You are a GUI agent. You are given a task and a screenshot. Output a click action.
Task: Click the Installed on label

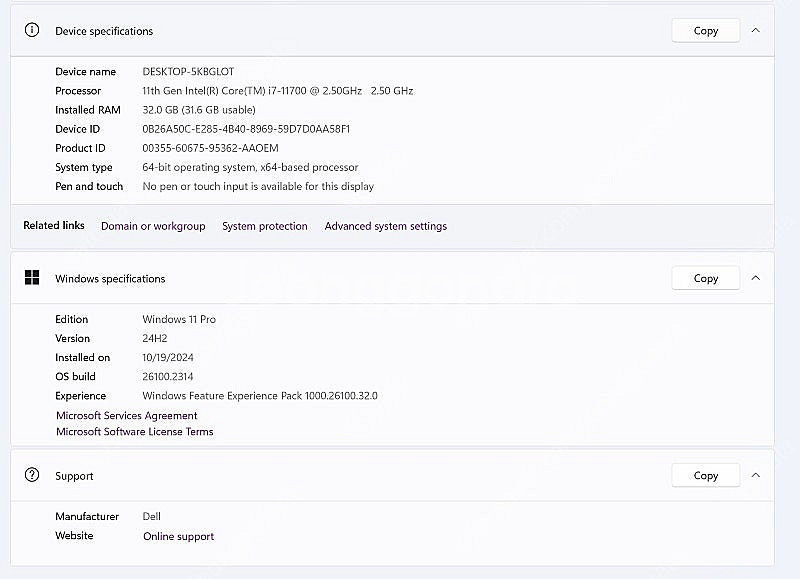[83, 358]
